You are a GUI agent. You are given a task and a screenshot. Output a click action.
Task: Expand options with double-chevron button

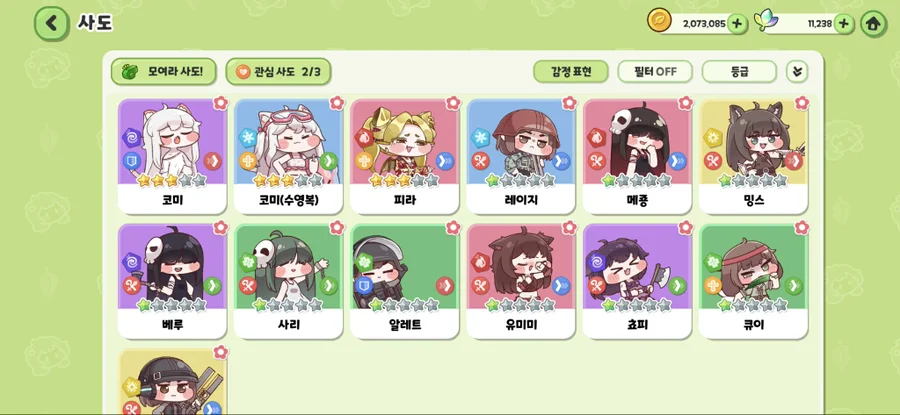pyautogui.click(x=797, y=72)
